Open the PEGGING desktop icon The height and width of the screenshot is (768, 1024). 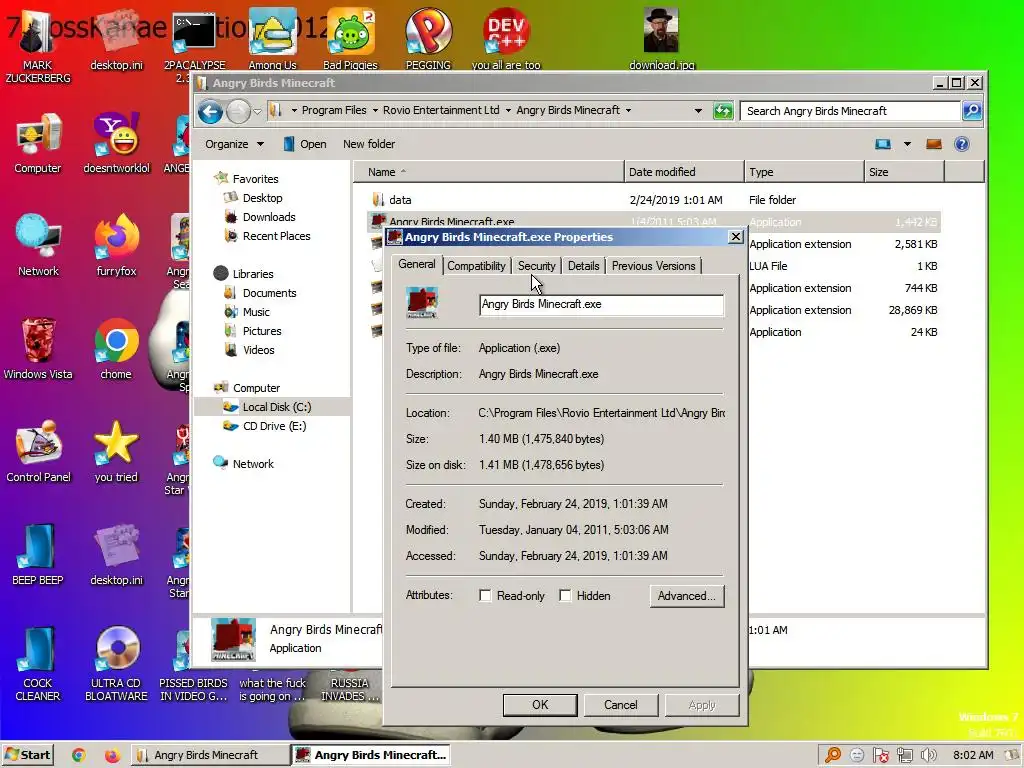point(428,37)
